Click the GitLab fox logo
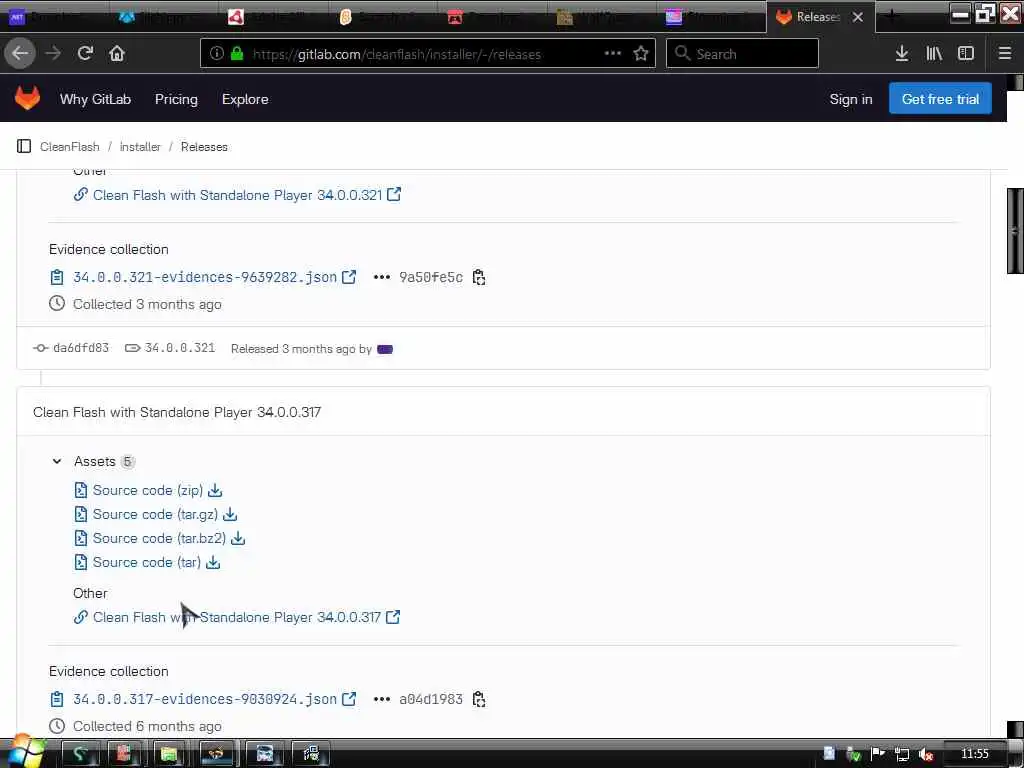The image size is (1024, 768). [x=27, y=99]
